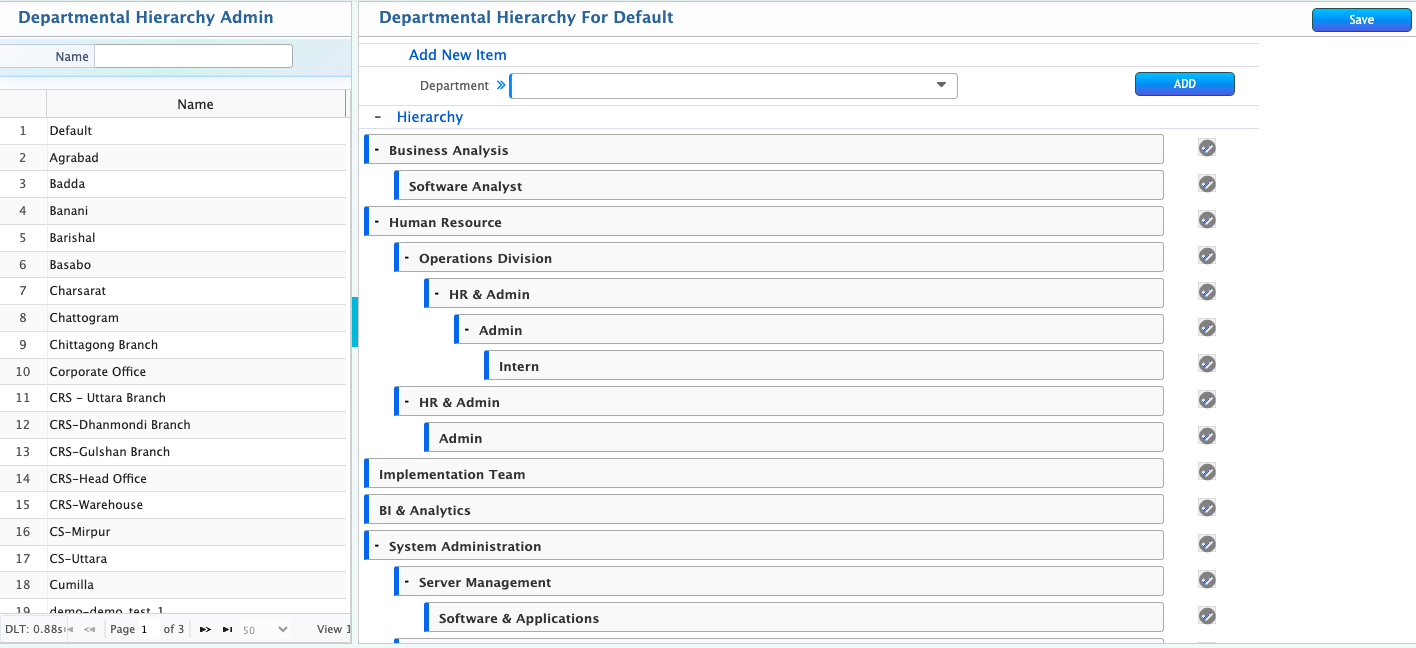Click check icon beside Intern row
1416x648 pixels.
point(1207,364)
